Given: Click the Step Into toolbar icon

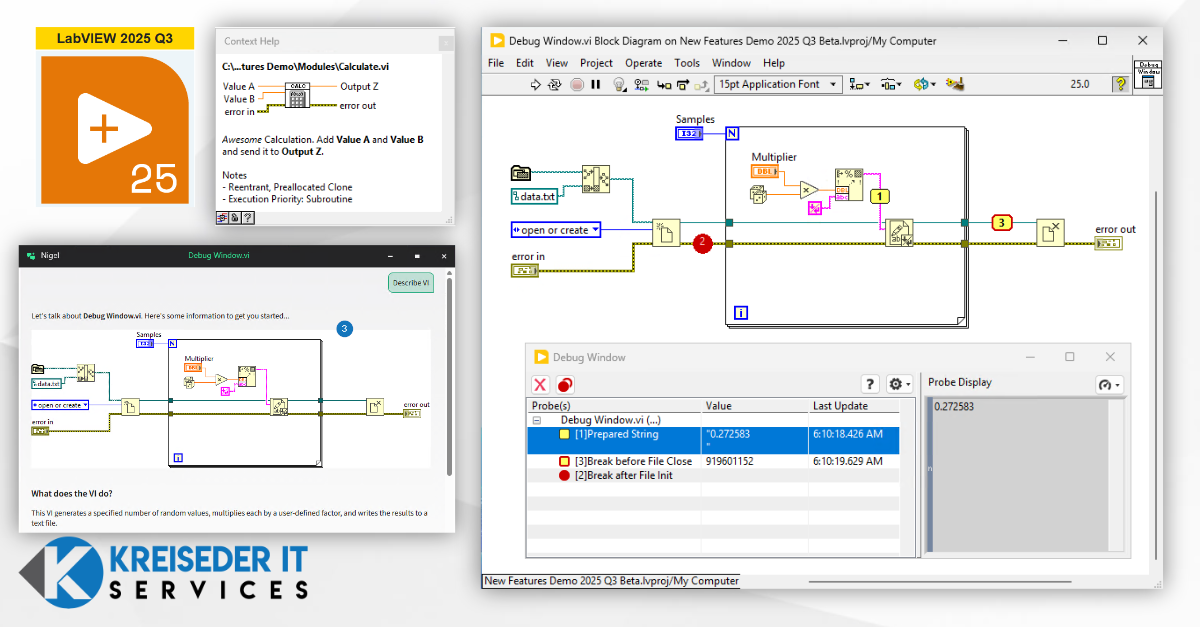Looking at the screenshot, I should (x=663, y=85).
